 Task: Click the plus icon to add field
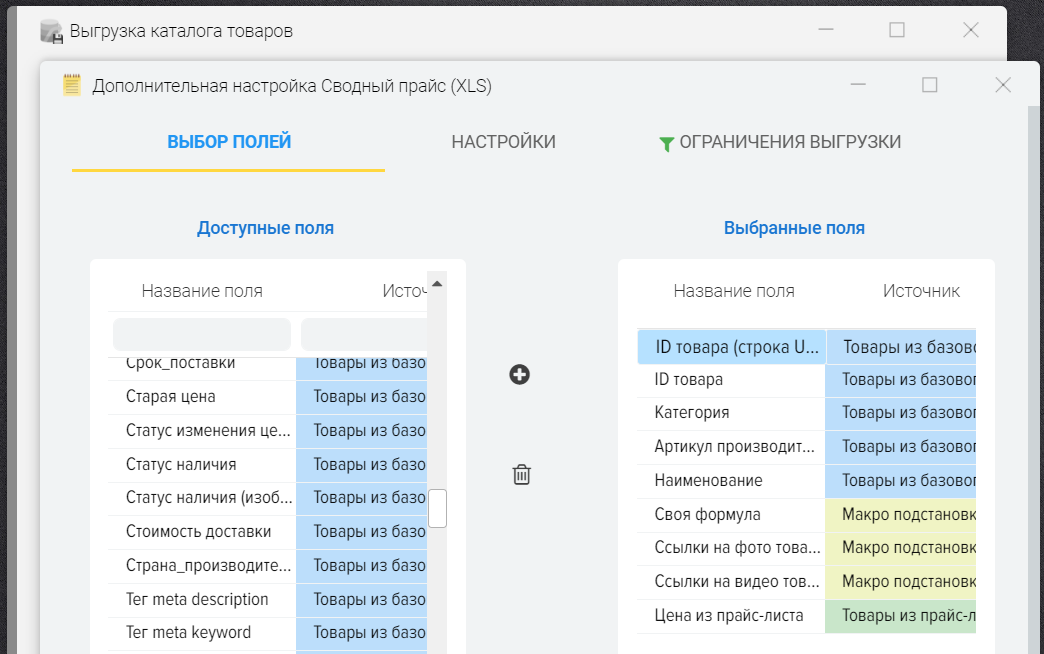coord(519,375)
